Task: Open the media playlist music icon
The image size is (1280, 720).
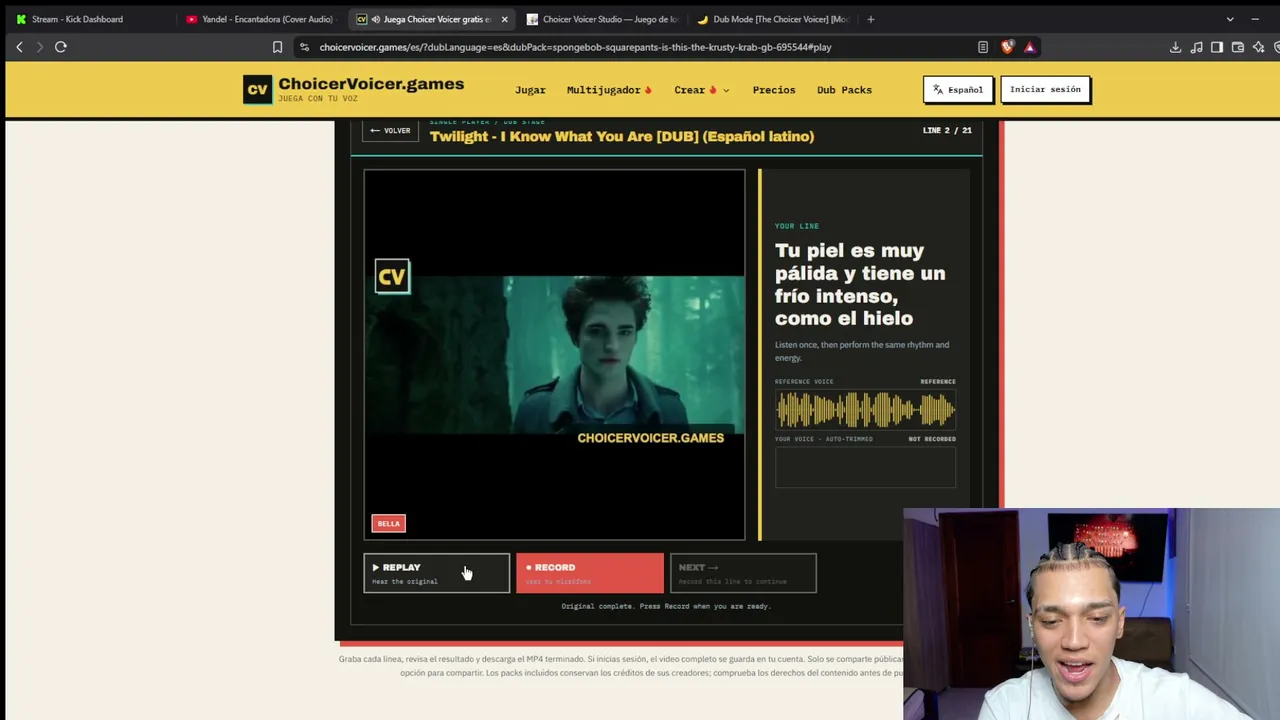Action: [x=1196, y=47]
